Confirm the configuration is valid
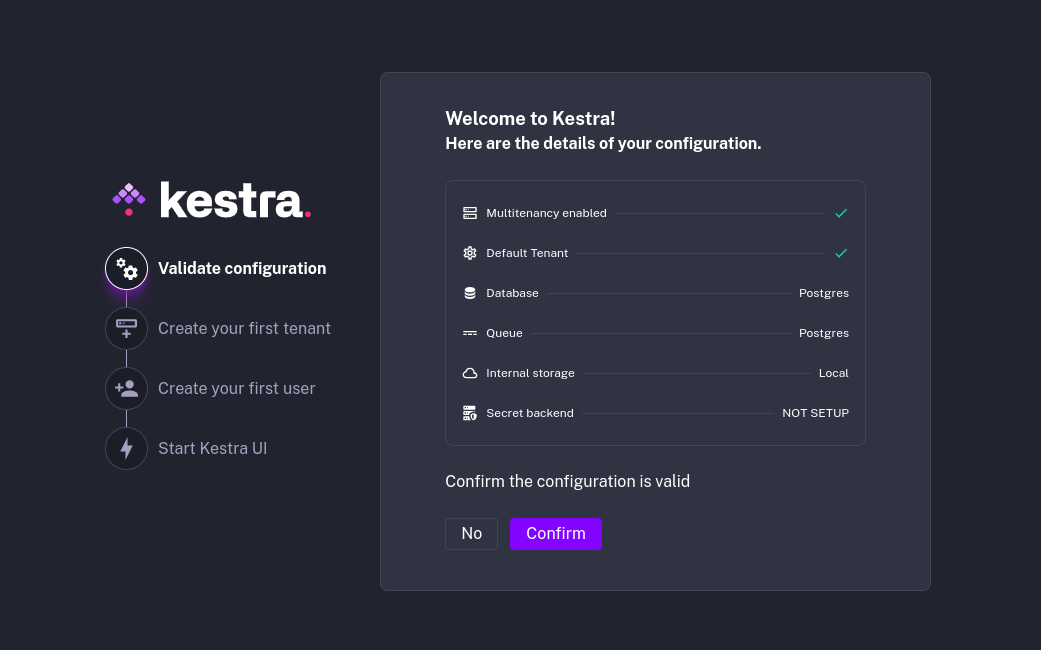Image resolution: width=1041 pixels, height=650 pixels. 555,533
